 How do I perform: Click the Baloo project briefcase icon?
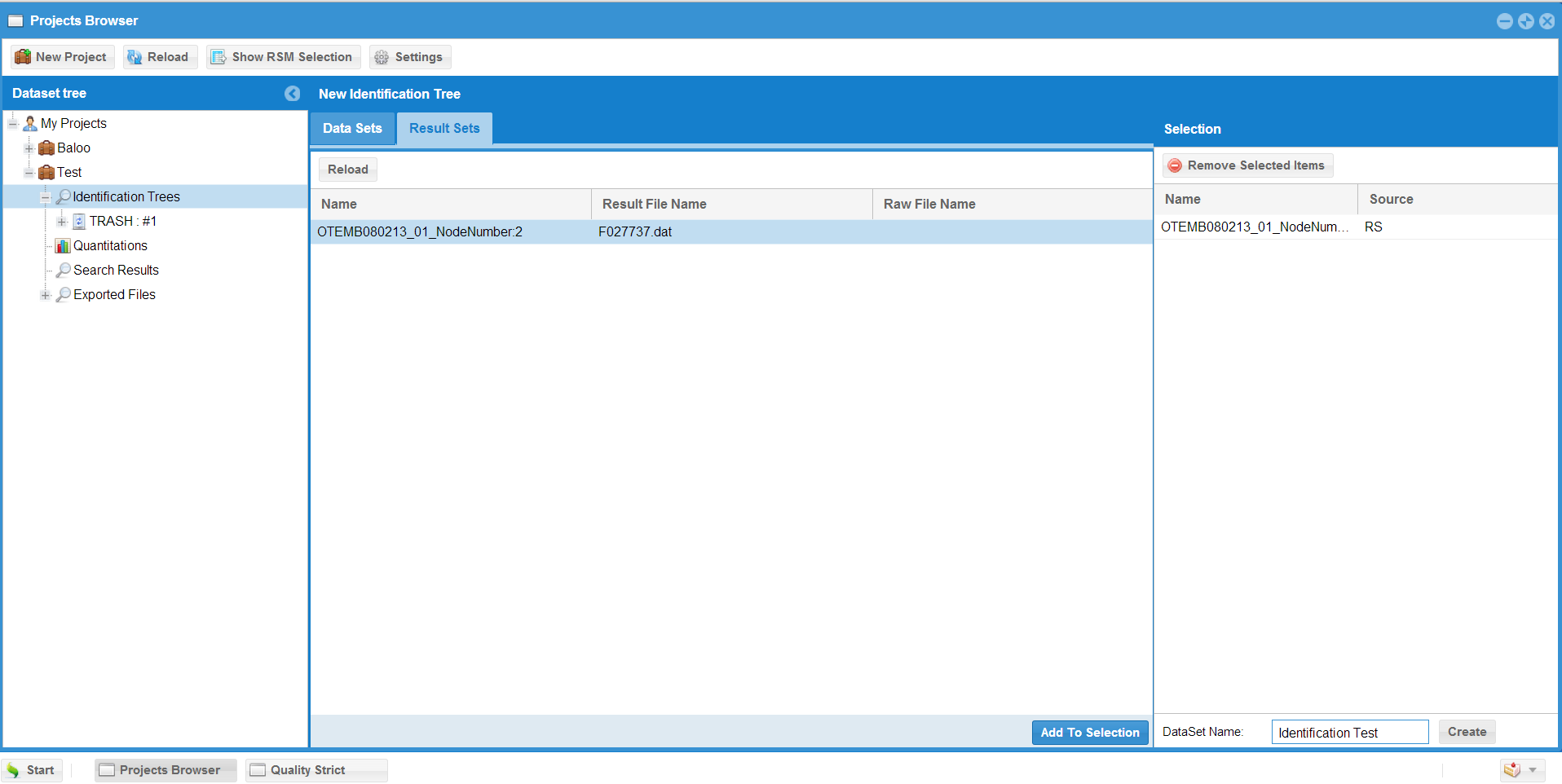(x=46, y=148)
